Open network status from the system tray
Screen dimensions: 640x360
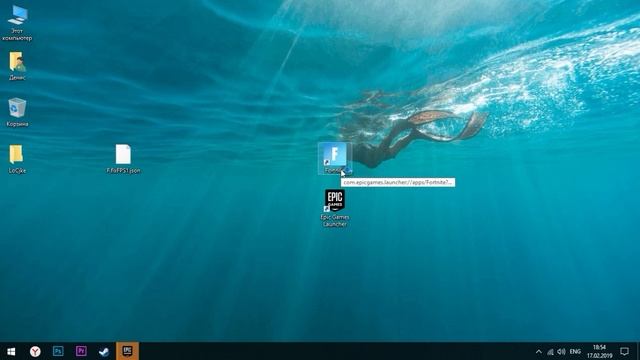550,351
